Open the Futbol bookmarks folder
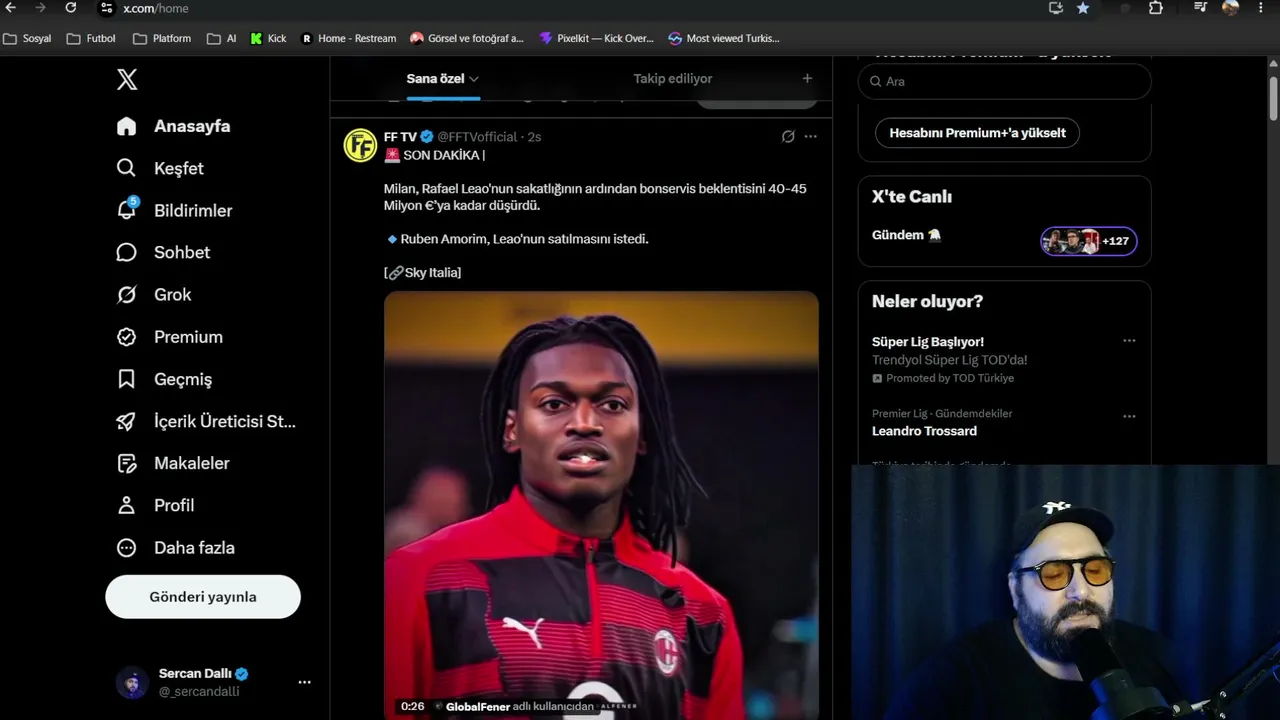Screen dimensions: 1280x720 pyautogui.click(x=91, y=38)
